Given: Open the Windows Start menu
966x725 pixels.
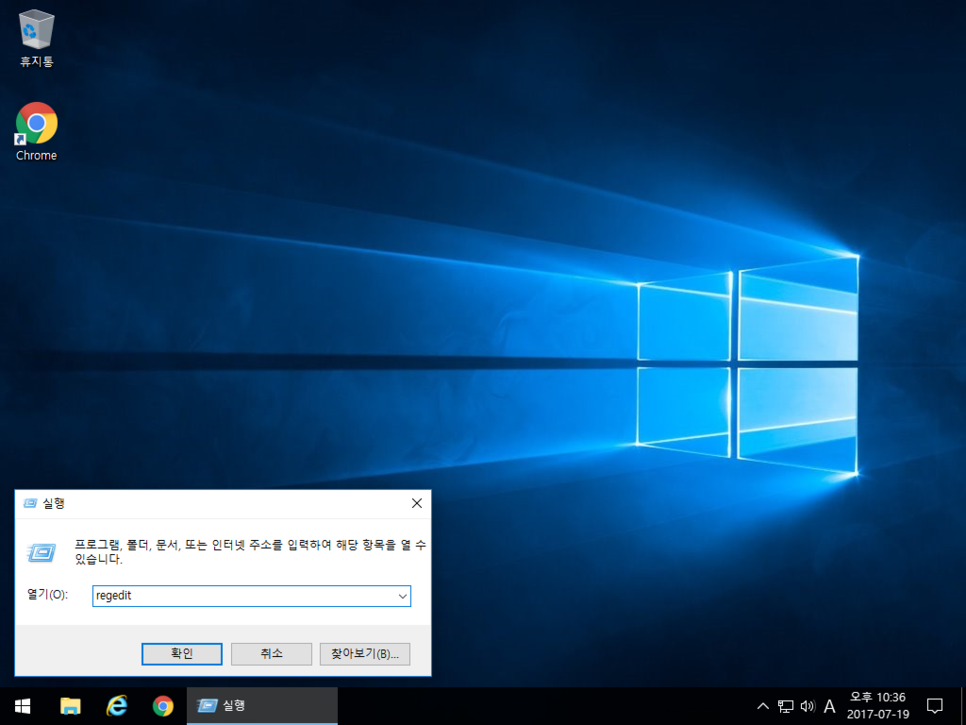Looking at the screenshot, I should tap(23, 706).
